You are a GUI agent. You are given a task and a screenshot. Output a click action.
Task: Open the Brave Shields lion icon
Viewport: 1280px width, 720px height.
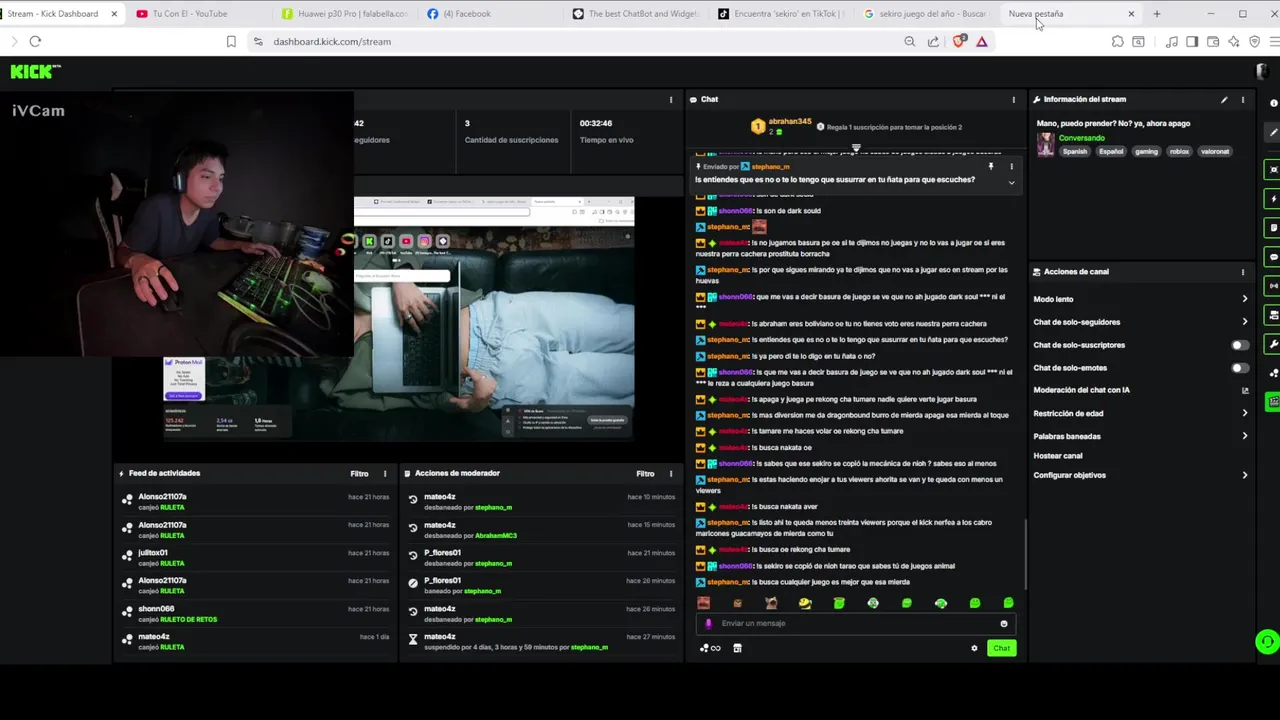coord(959,41)
